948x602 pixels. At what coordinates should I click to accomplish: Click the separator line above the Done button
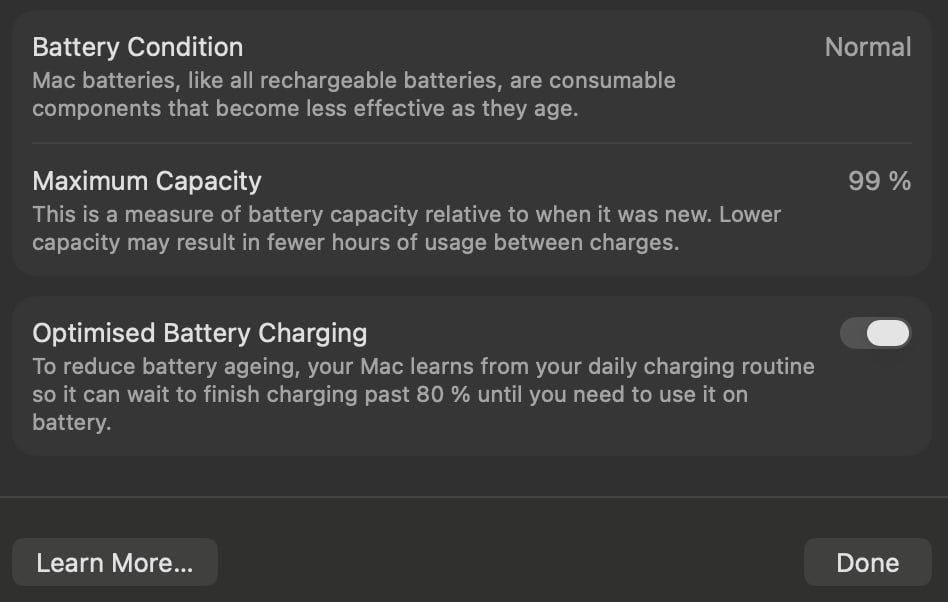pos(474,497)
